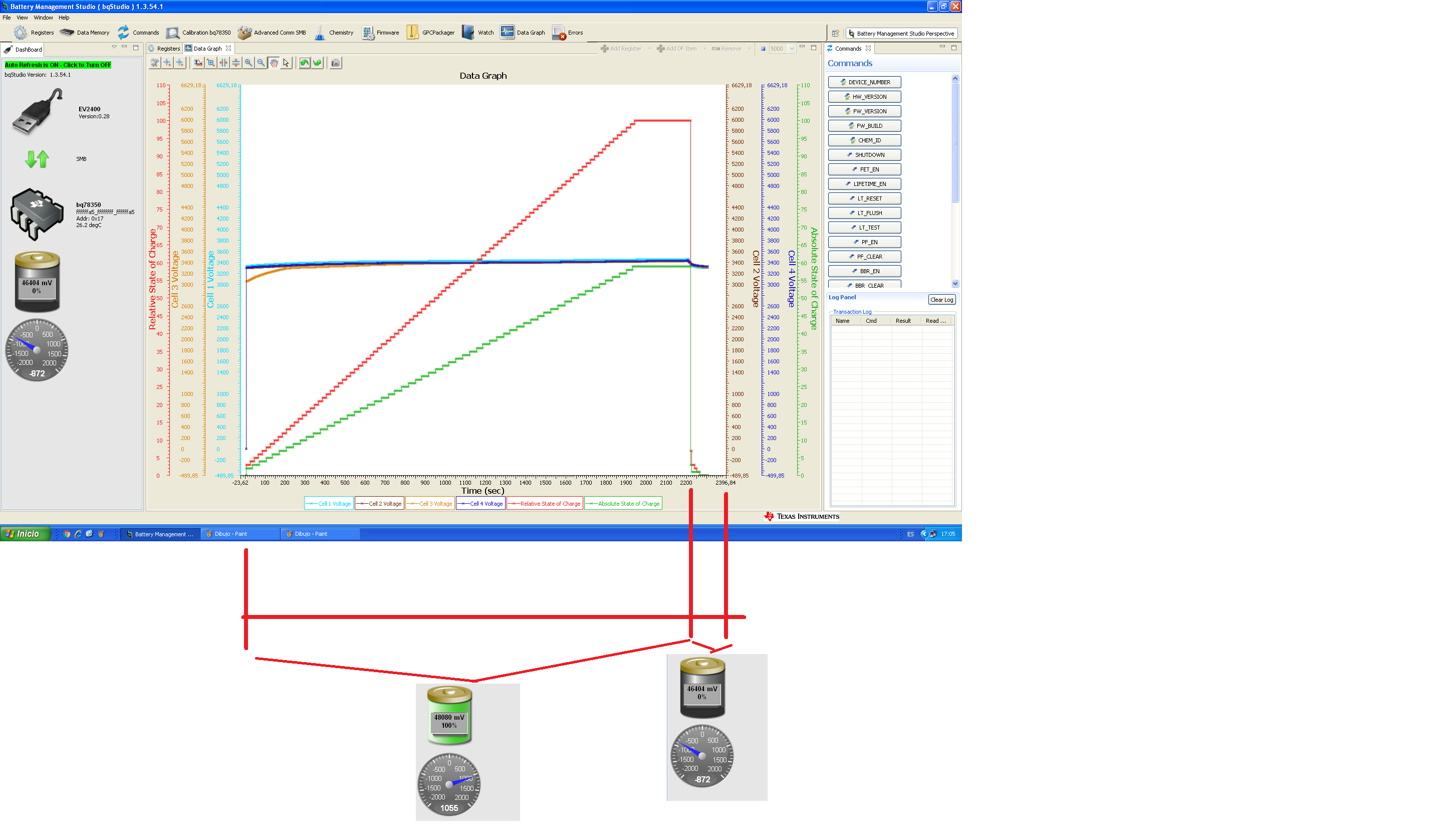
Task: Close the Data Graph tab
Action: [228, 48]
